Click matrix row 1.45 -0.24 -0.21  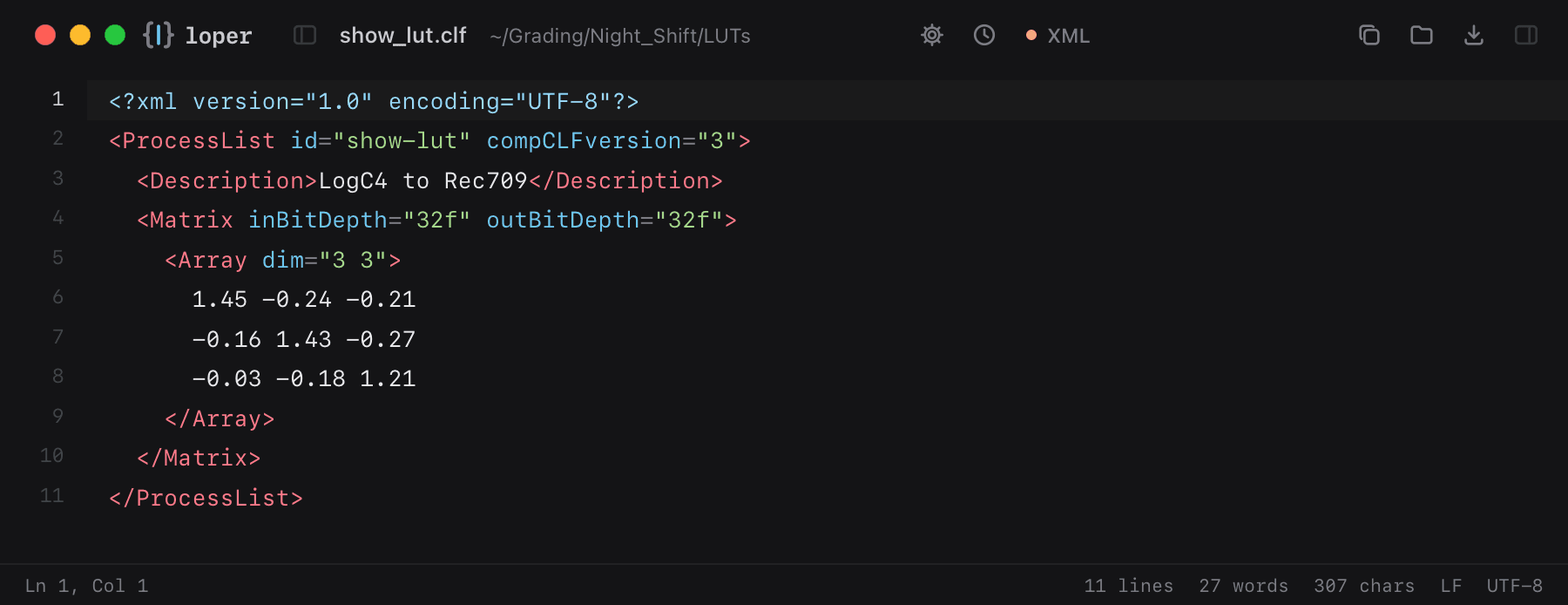tap(304, 300)
